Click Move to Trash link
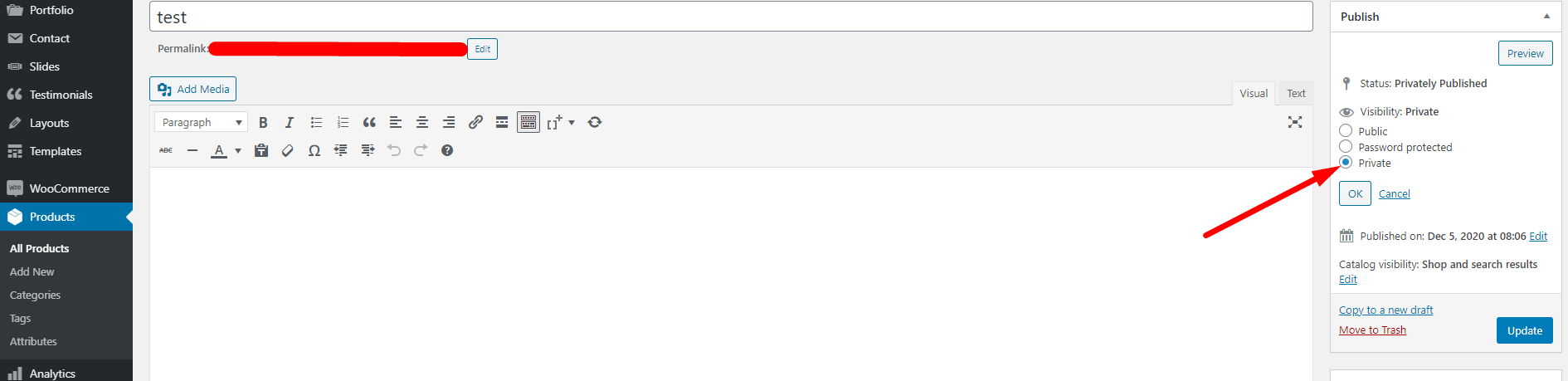 coord(1372,330)
